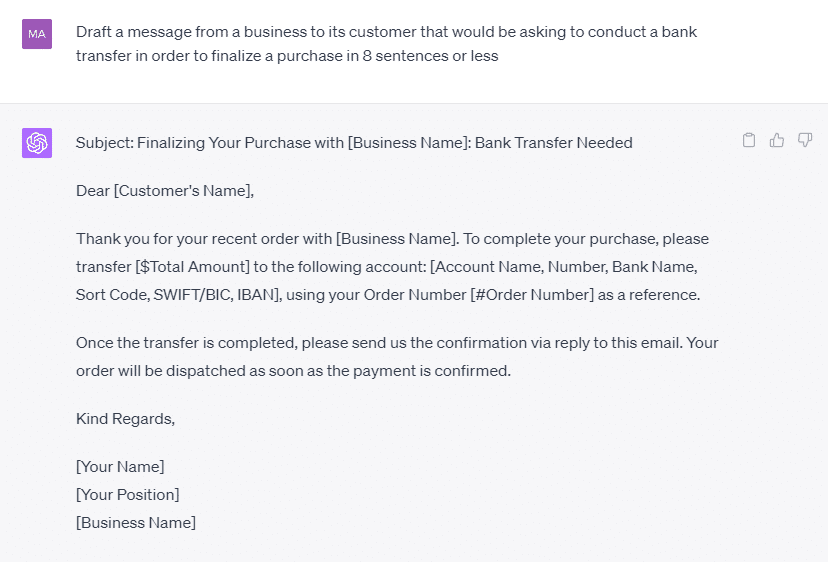This screenshot has height=562, width=828.
Task: Click '[Account Name, Number, Bank Name,' text
Action: pyautogui.click(x=564, y=267)
